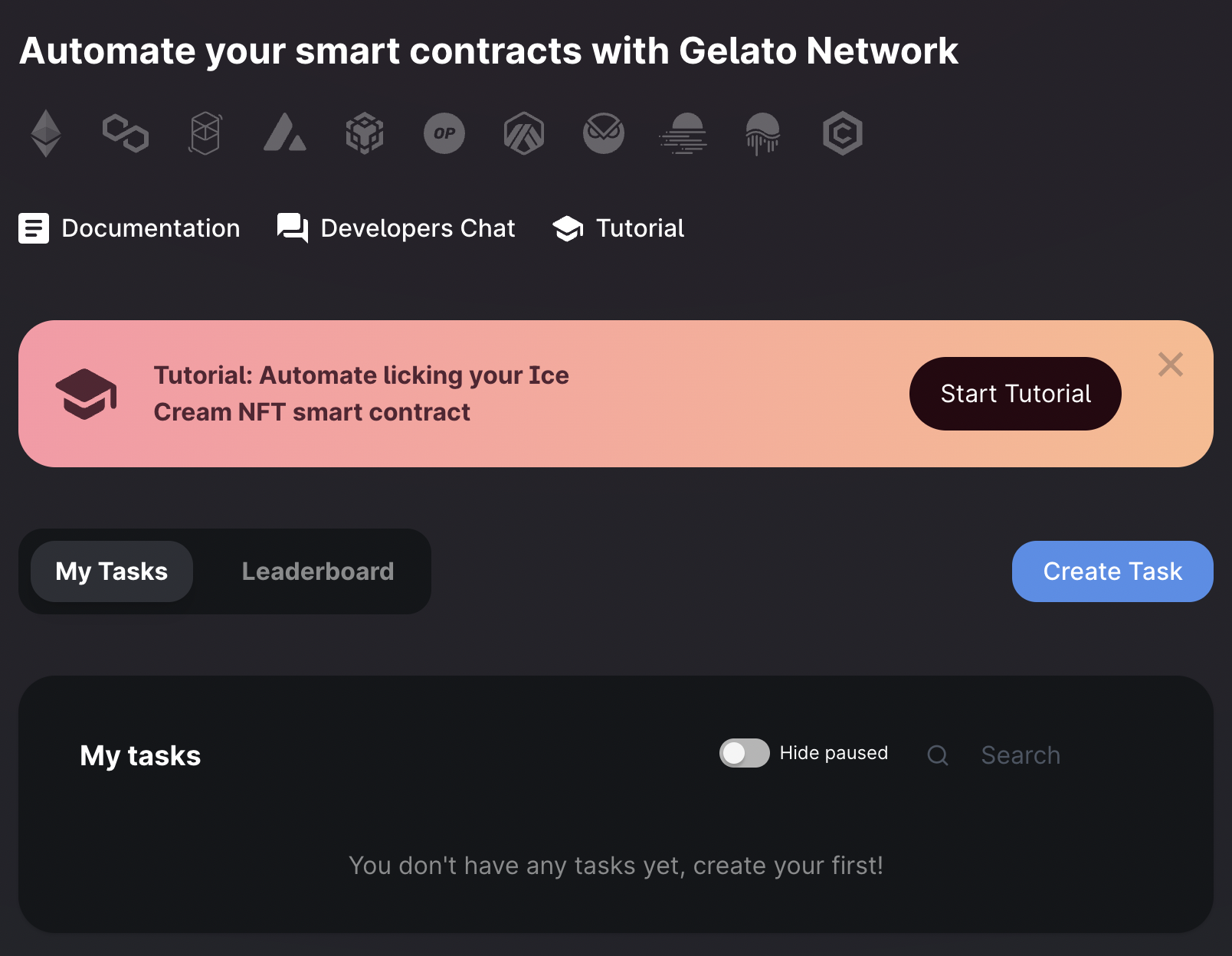
Task: Select the Arbitrum network icon
Action: [524, 133]
